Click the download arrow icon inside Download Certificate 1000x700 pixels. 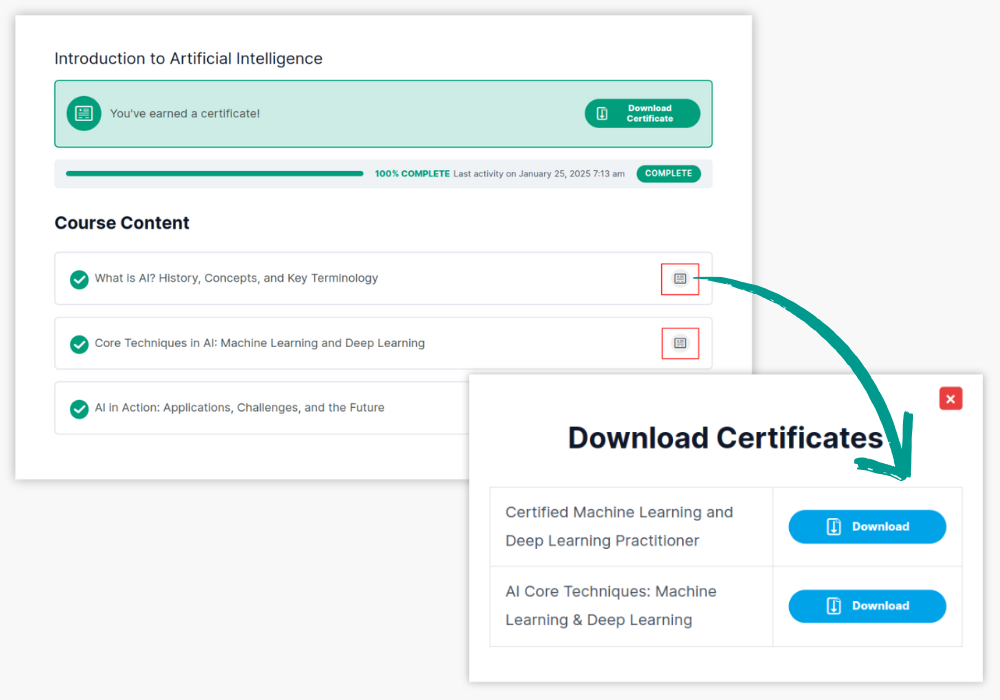coord(602,114)
